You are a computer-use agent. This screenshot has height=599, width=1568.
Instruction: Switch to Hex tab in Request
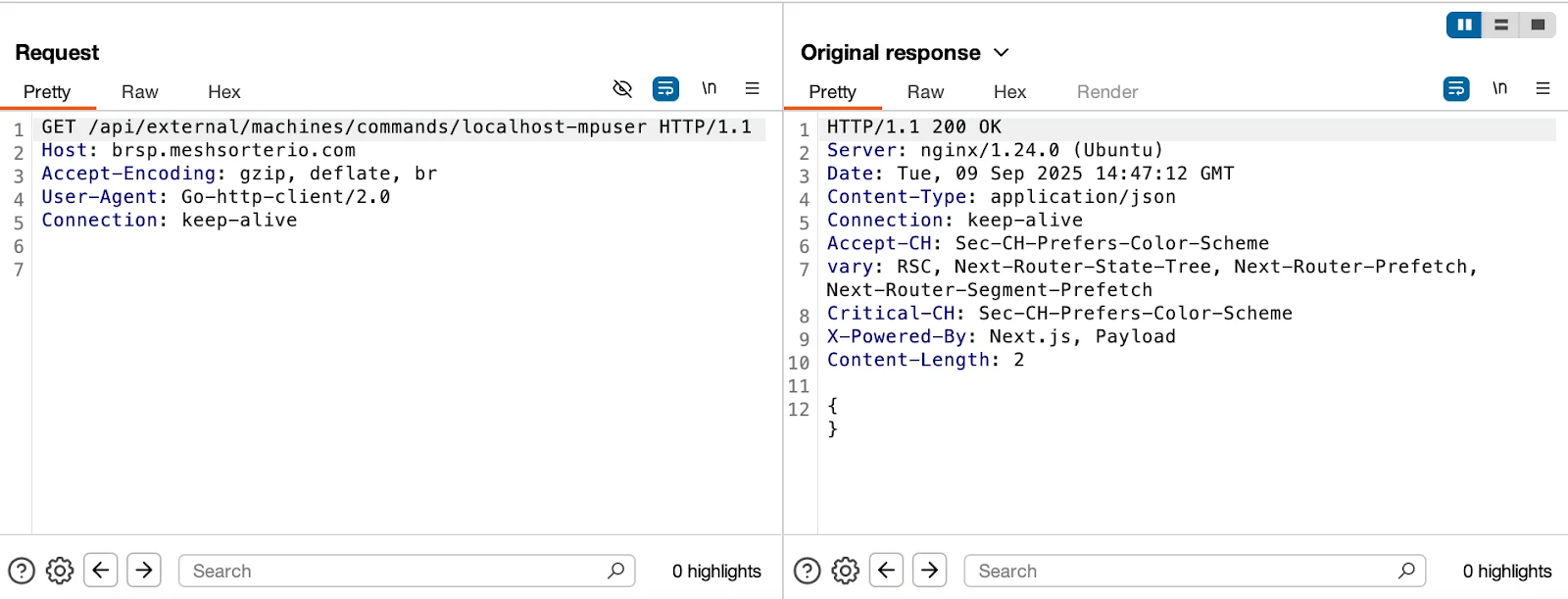tap(224, 92)
